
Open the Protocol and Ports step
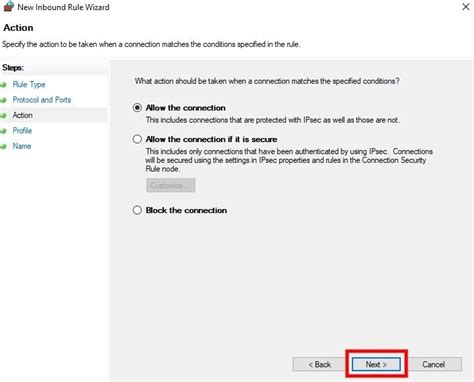tap(42, 100)
